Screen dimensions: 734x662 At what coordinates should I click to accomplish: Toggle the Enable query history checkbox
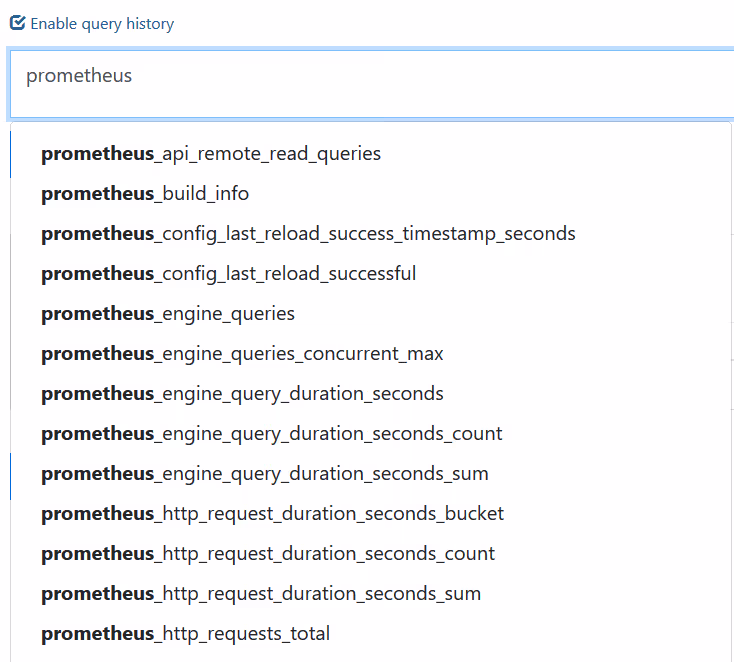17,23
